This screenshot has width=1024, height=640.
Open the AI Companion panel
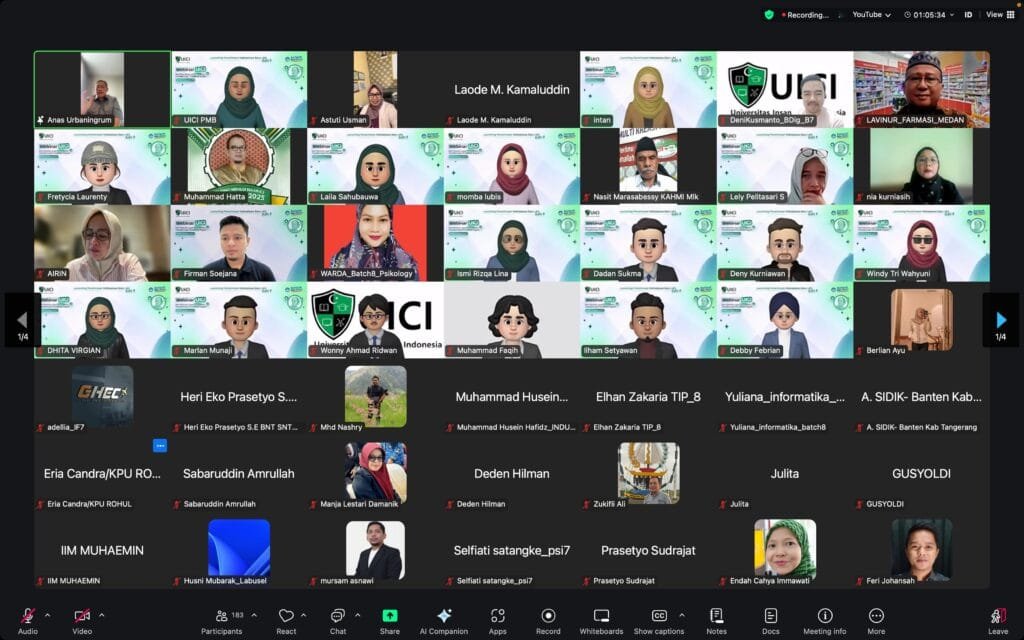(x=444, y=620)
